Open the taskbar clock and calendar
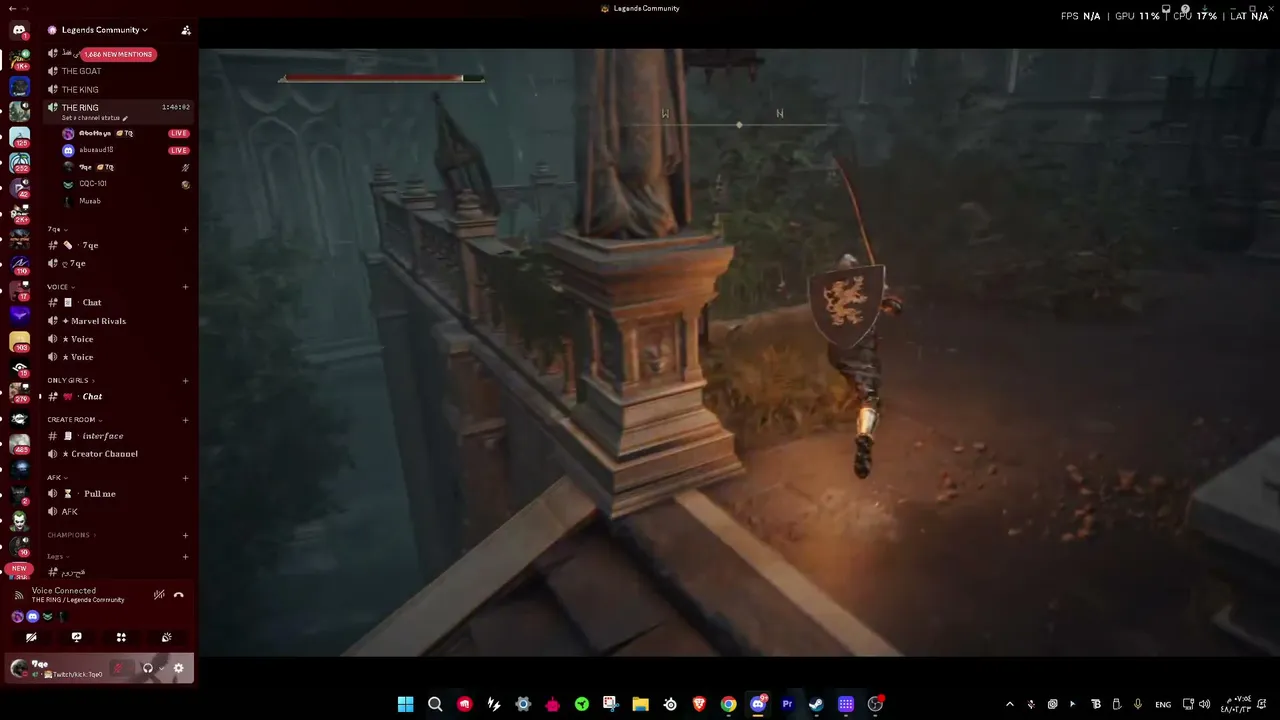 (x=1239, y=704)
